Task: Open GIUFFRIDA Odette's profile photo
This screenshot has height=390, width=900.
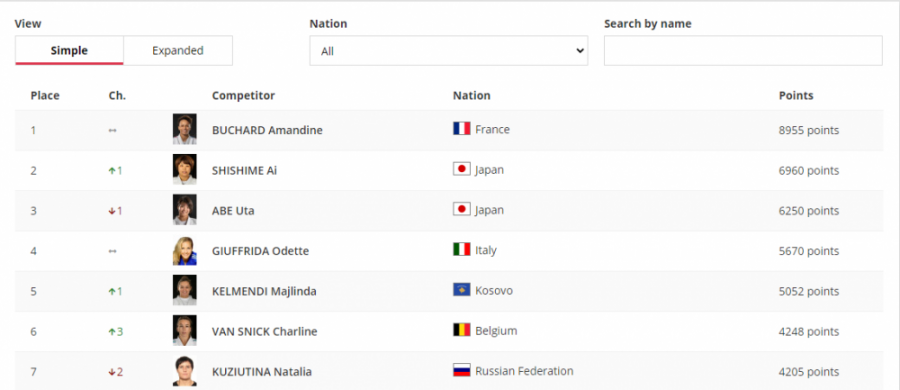Action: (x=185, y=250)
